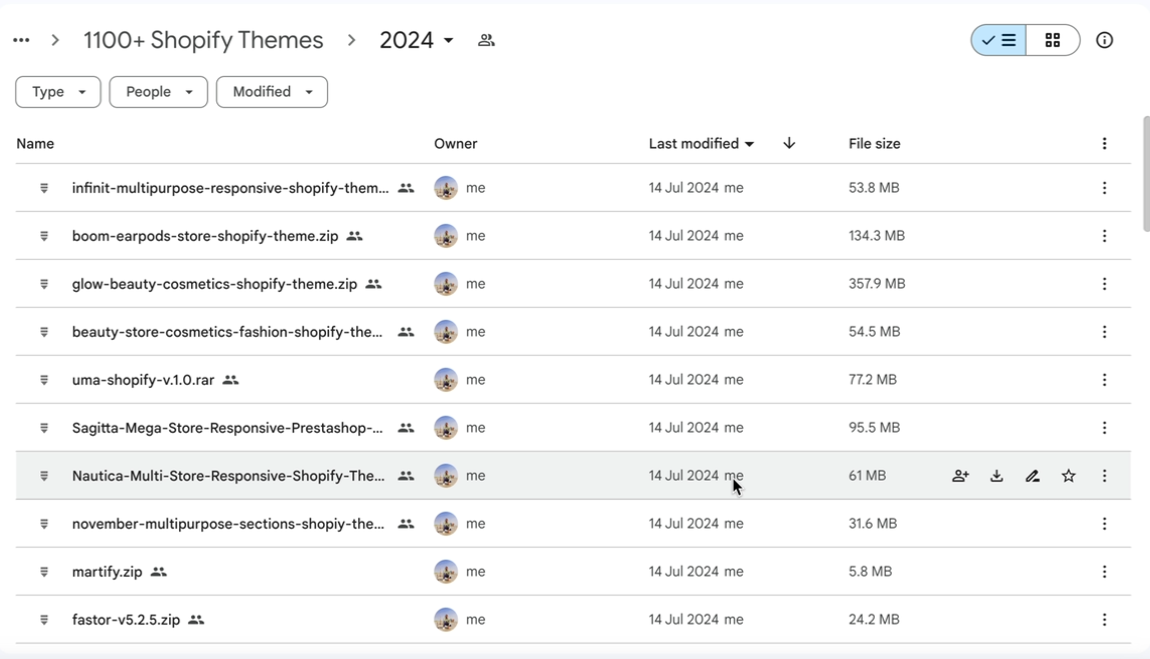1150x659 pixels.
Task: Open more actions for boom-earpods-store file
Action: coord(1104,236)
